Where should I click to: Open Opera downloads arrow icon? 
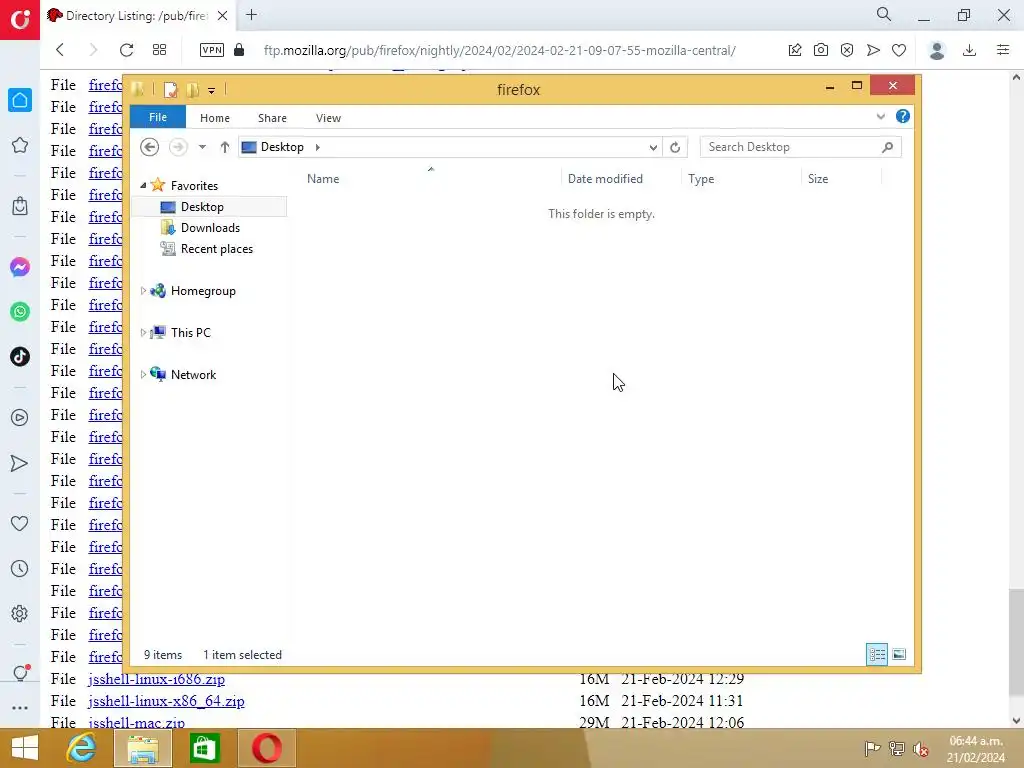[x=970, y=50]
